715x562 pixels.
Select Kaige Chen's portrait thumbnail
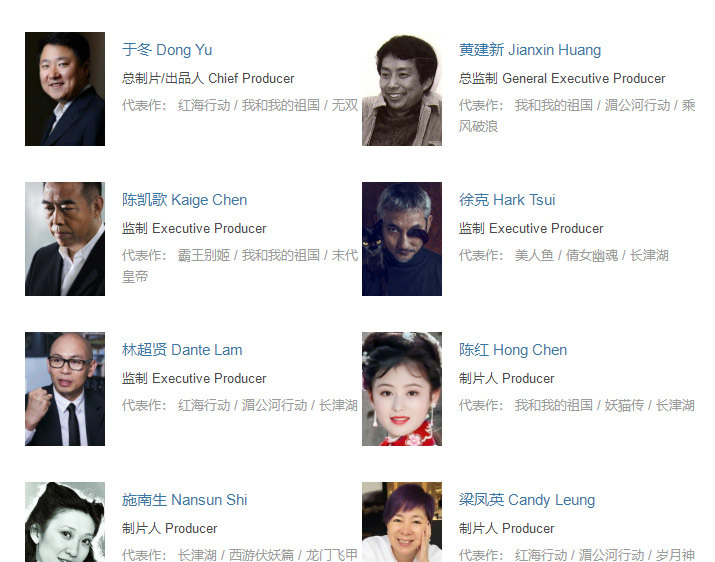pos(65,239)
